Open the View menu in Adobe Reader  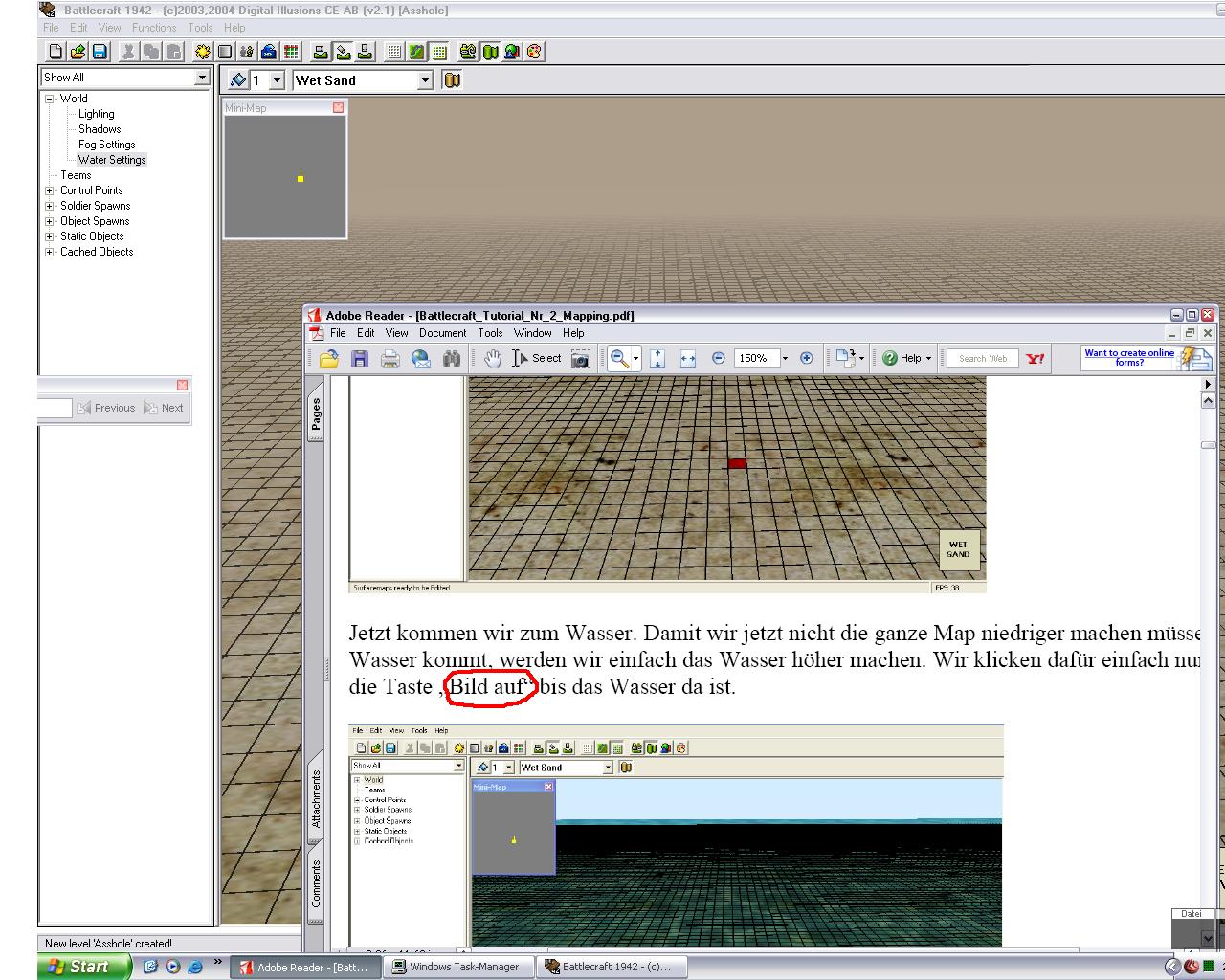click(x=396, y=333)
